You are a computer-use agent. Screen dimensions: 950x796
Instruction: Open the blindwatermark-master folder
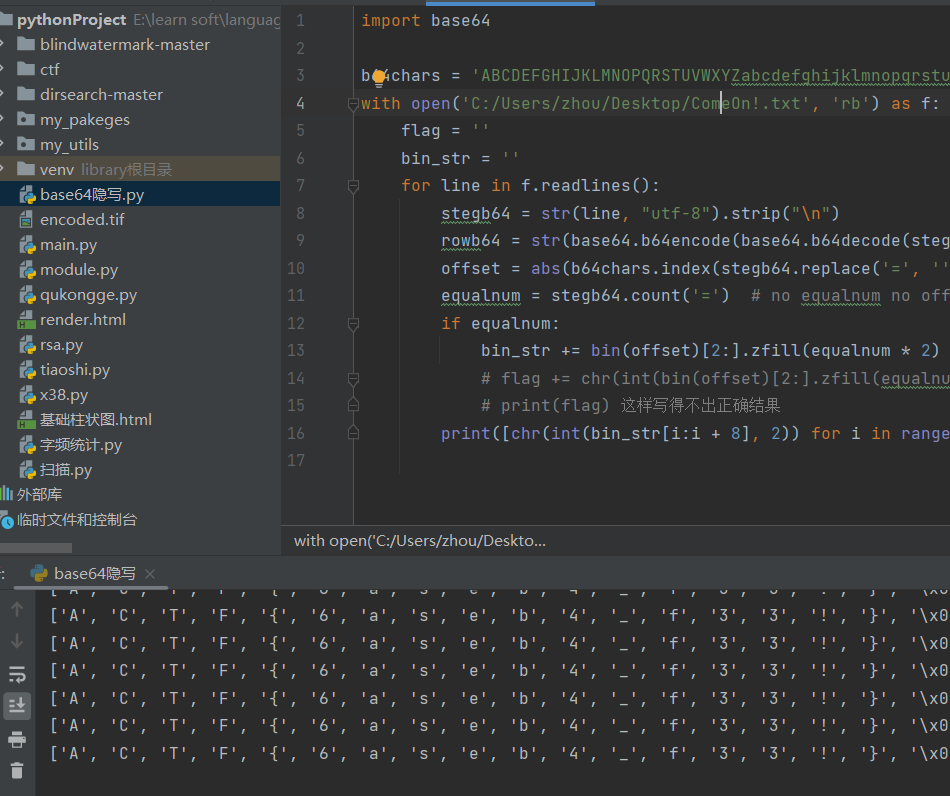[125, 45]
